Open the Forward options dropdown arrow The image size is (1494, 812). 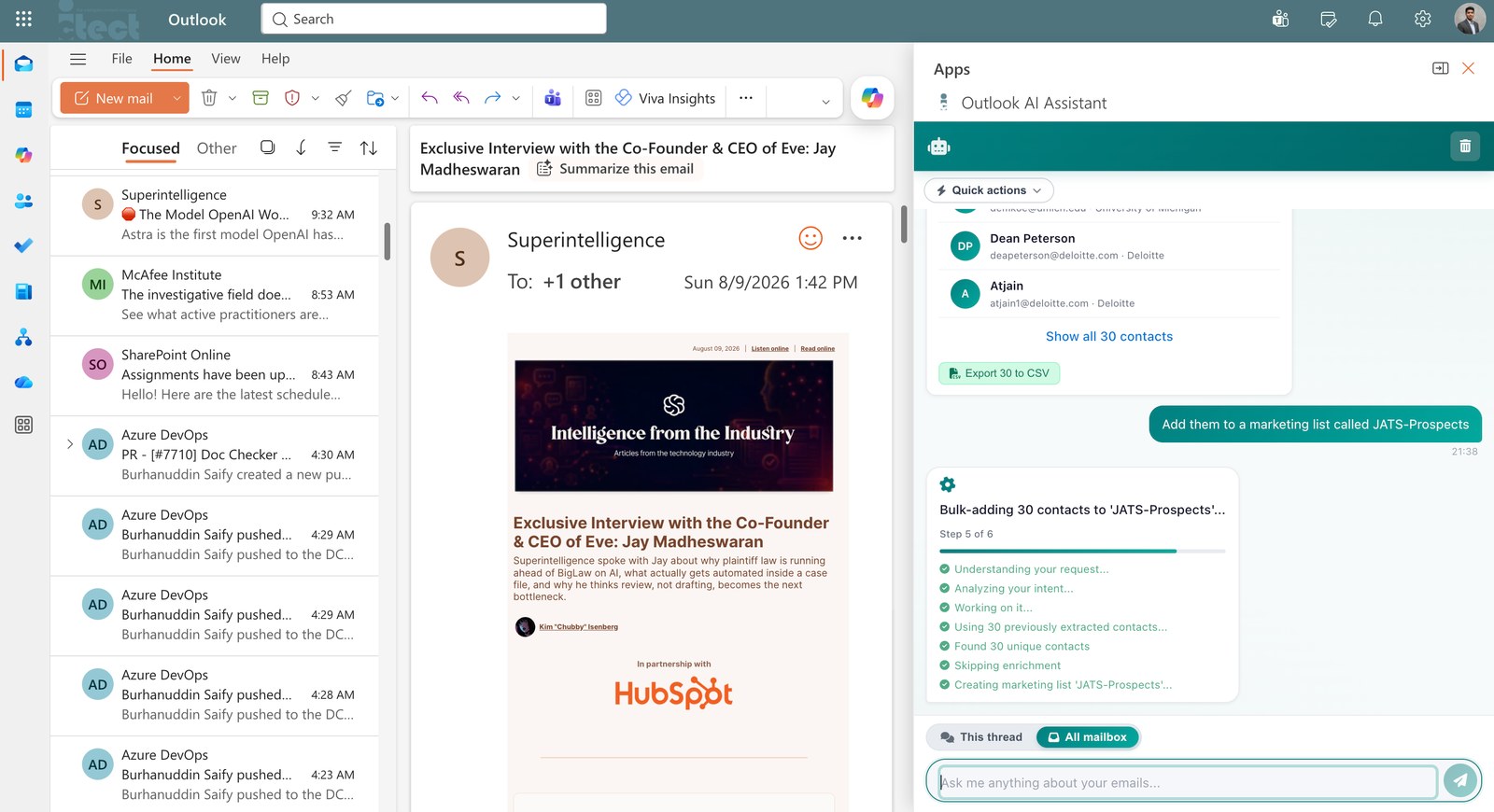tap(515, 98)
